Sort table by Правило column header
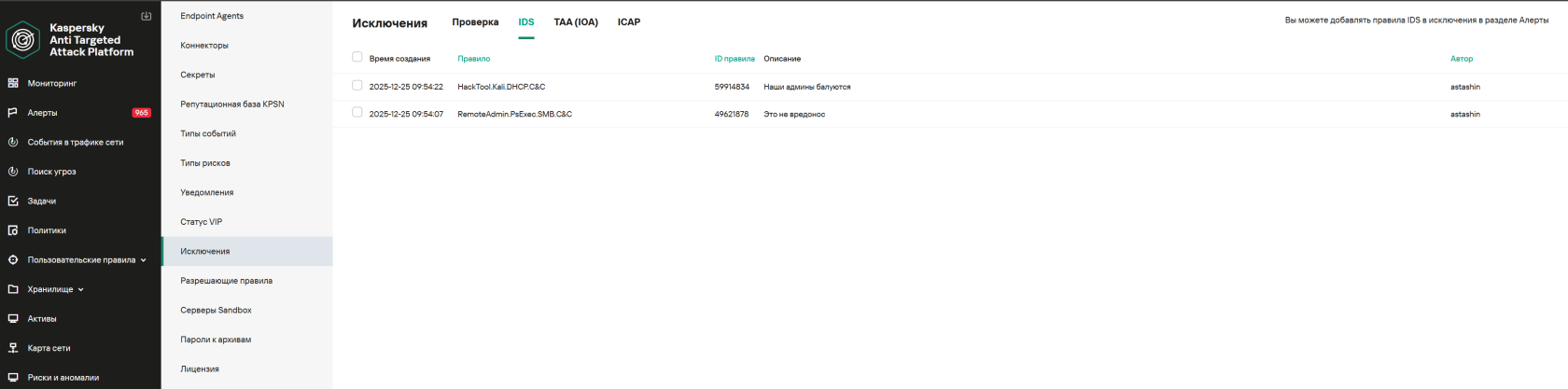1568x389 pixels. pyautogui.click(x=473, y=59)
